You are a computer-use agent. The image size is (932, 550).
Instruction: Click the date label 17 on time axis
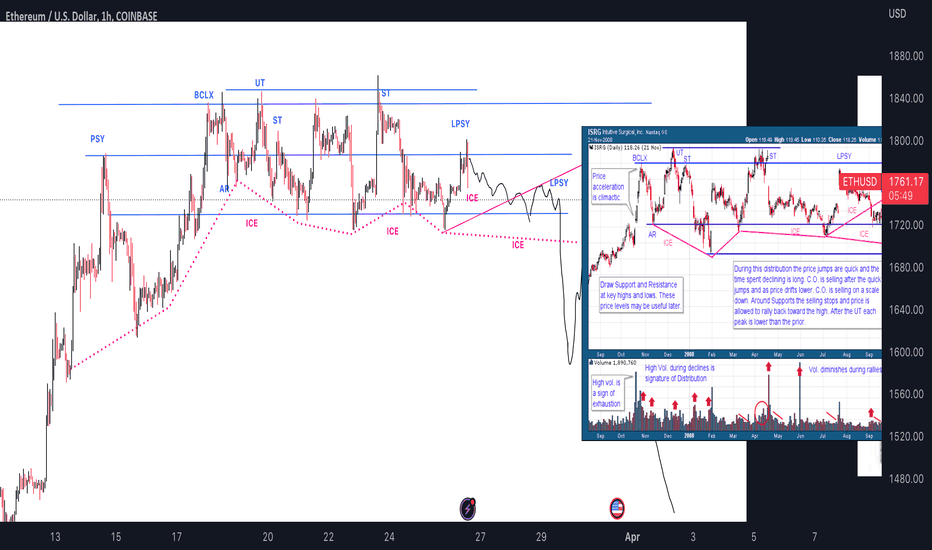(x=177, y=537)
